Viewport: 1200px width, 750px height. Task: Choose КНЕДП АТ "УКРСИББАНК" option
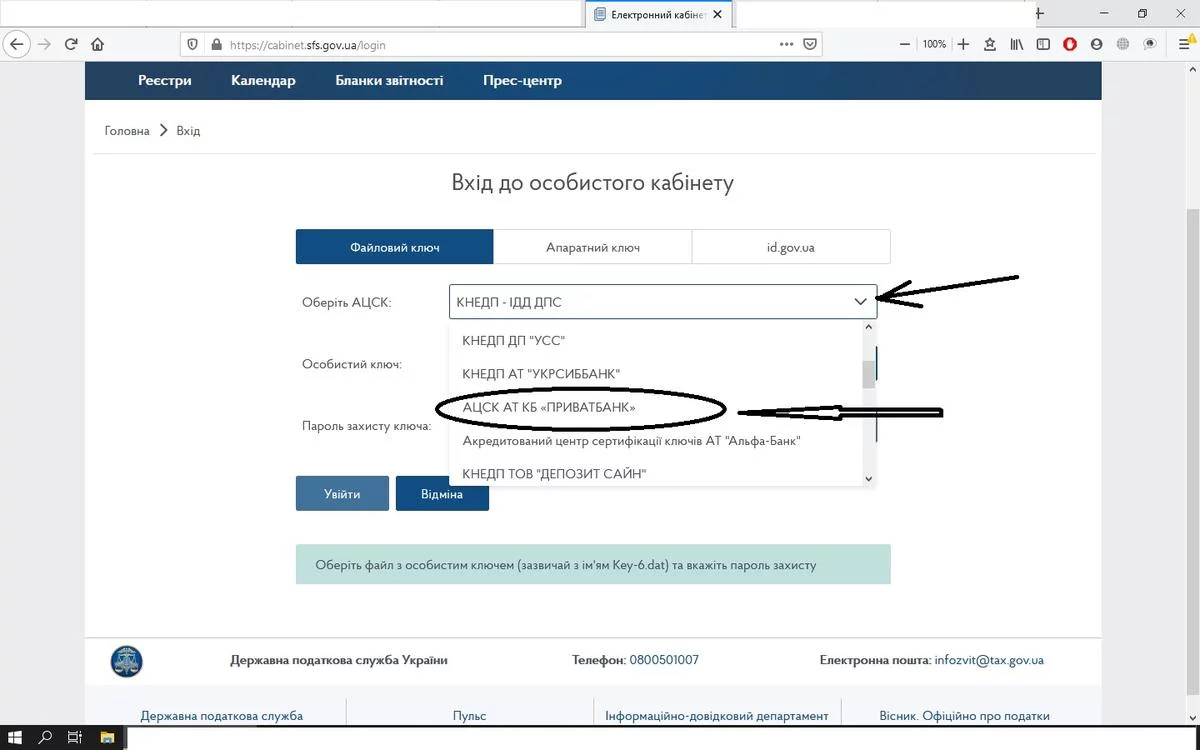click(655, 374)
